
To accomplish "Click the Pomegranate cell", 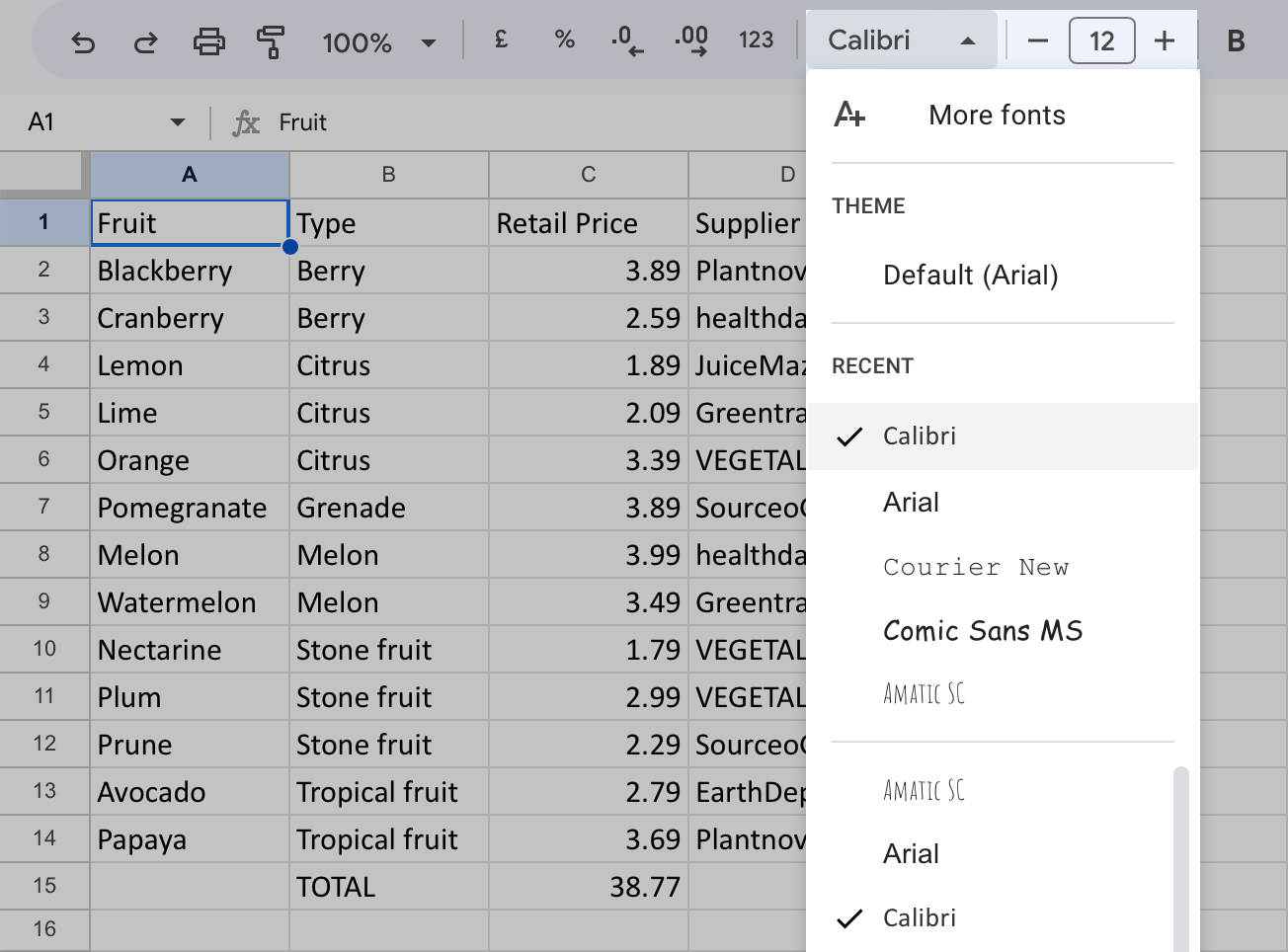I will (190, 508).
